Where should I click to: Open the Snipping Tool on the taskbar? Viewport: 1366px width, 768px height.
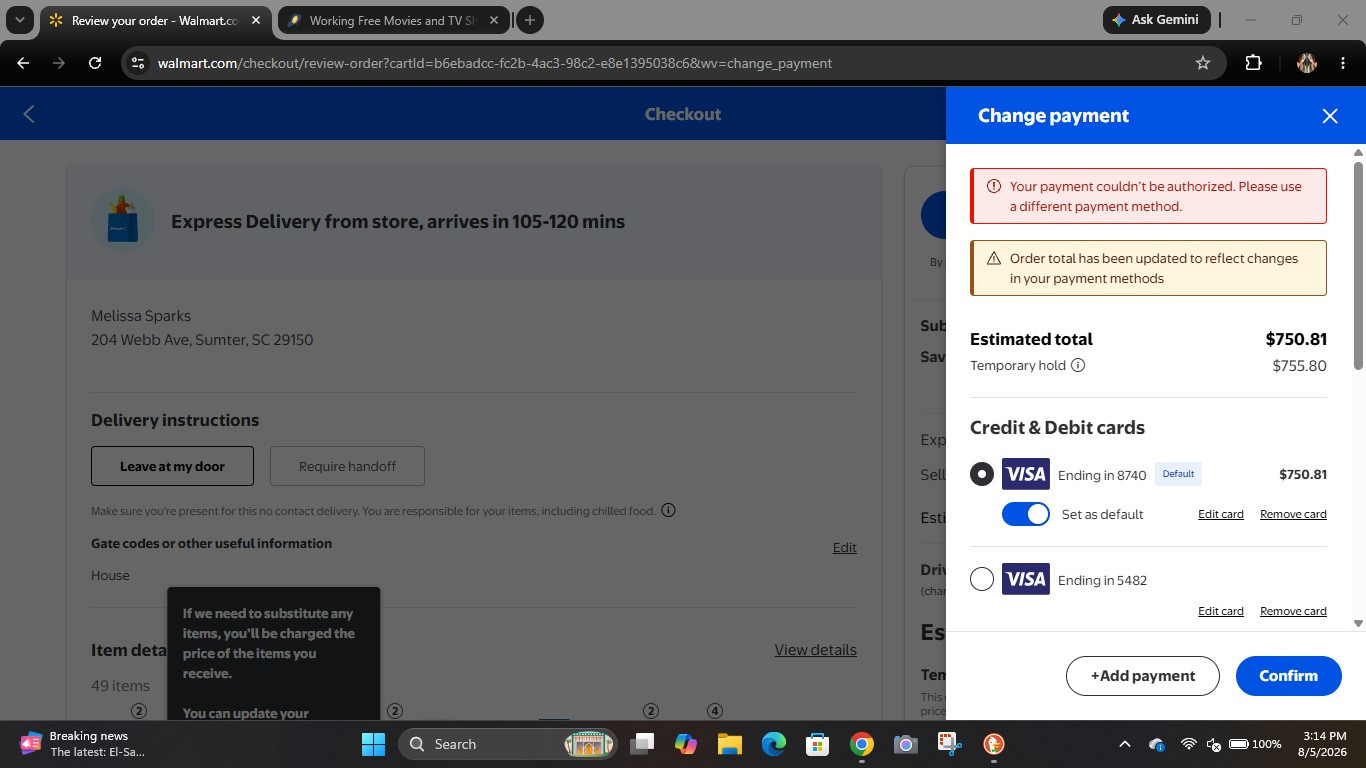click(x=949, y=744)
